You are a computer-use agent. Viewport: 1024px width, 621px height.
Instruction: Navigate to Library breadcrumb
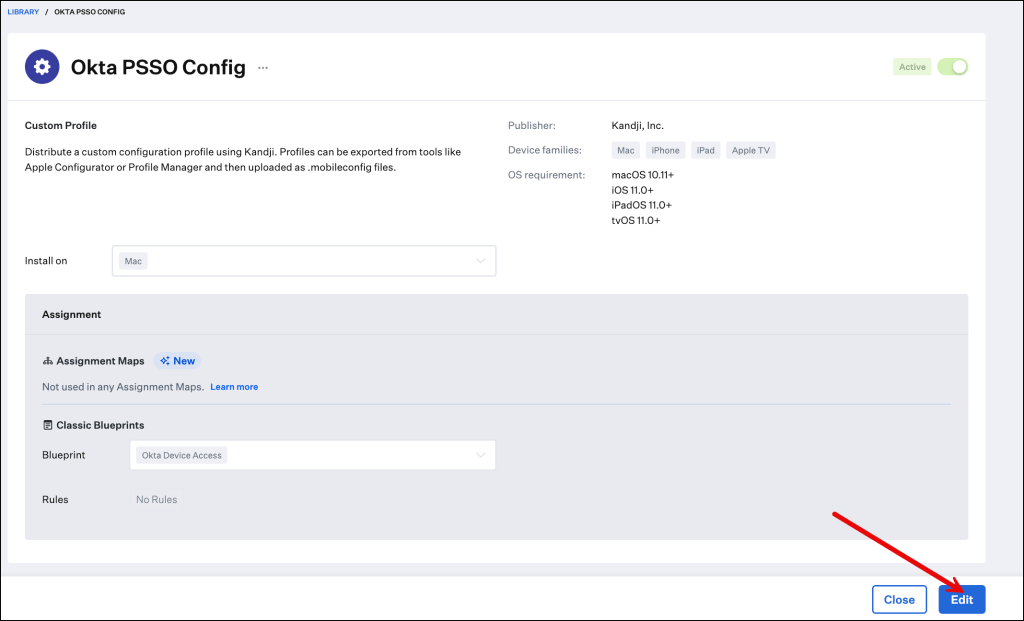tap(23, 12)
